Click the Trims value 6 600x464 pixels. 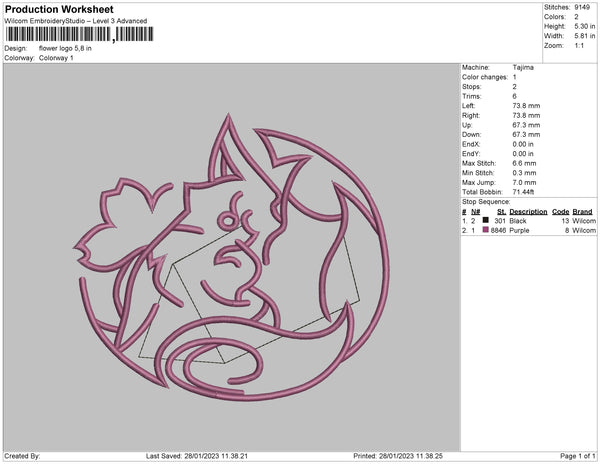coord(514,96)
